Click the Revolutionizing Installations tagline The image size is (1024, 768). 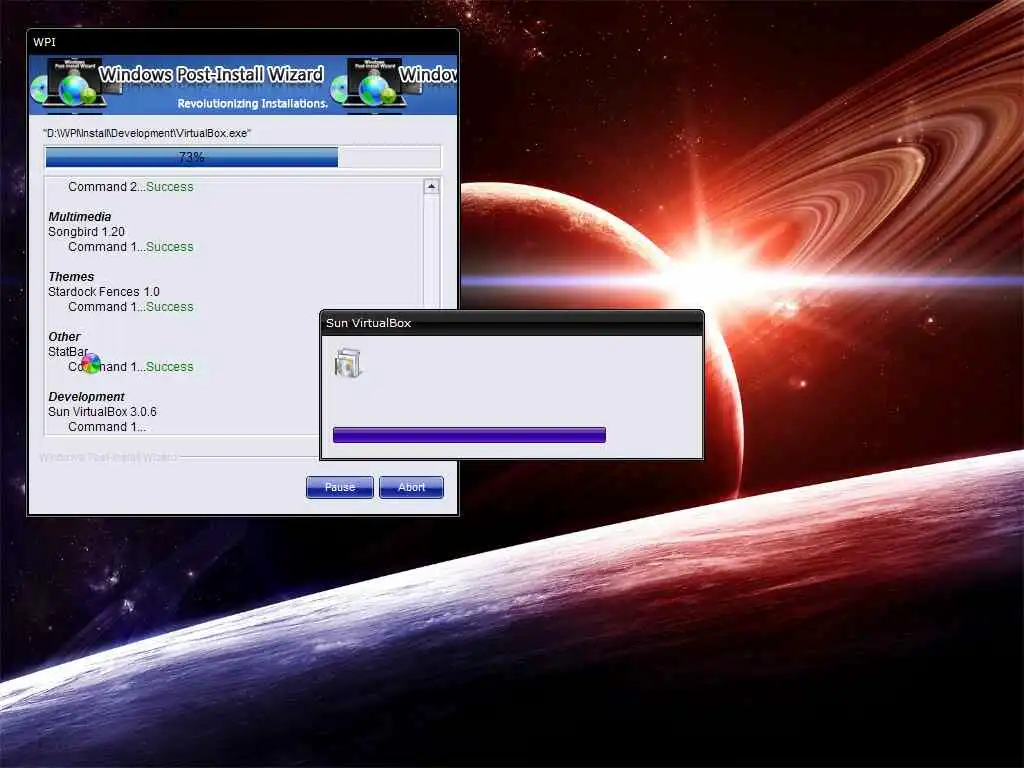point(252,104)
